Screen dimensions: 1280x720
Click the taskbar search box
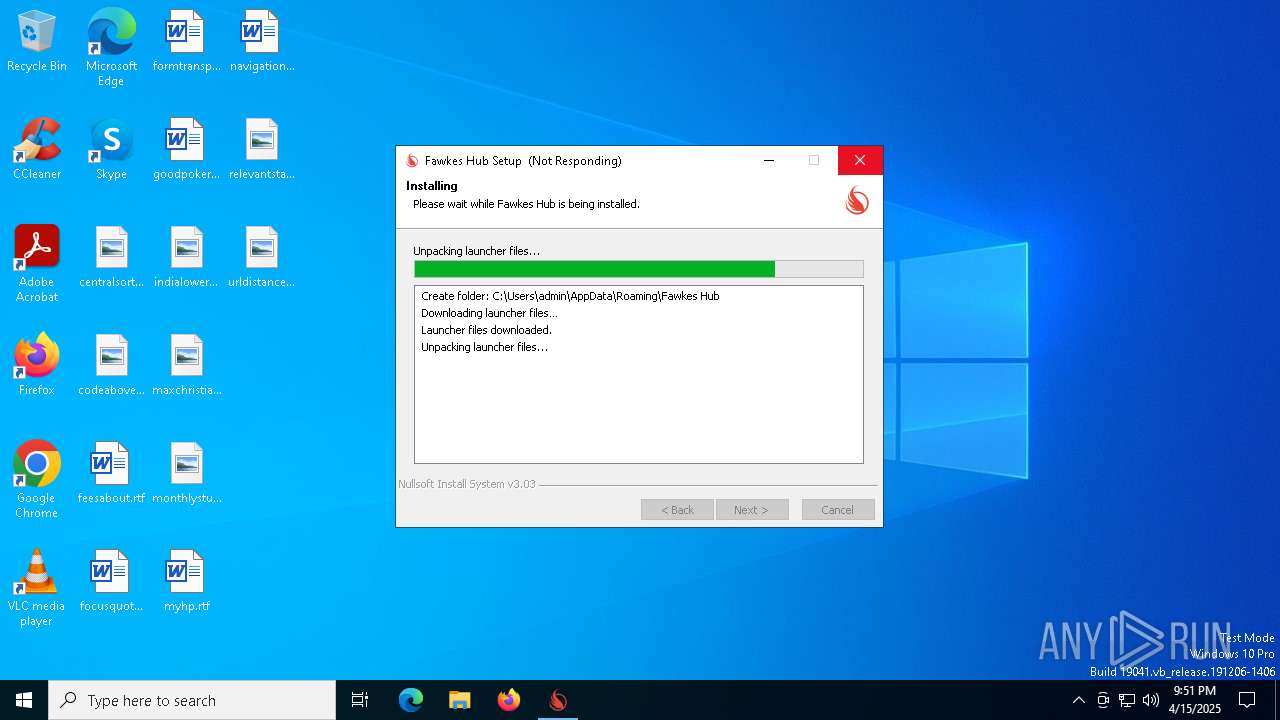point(192,700)
